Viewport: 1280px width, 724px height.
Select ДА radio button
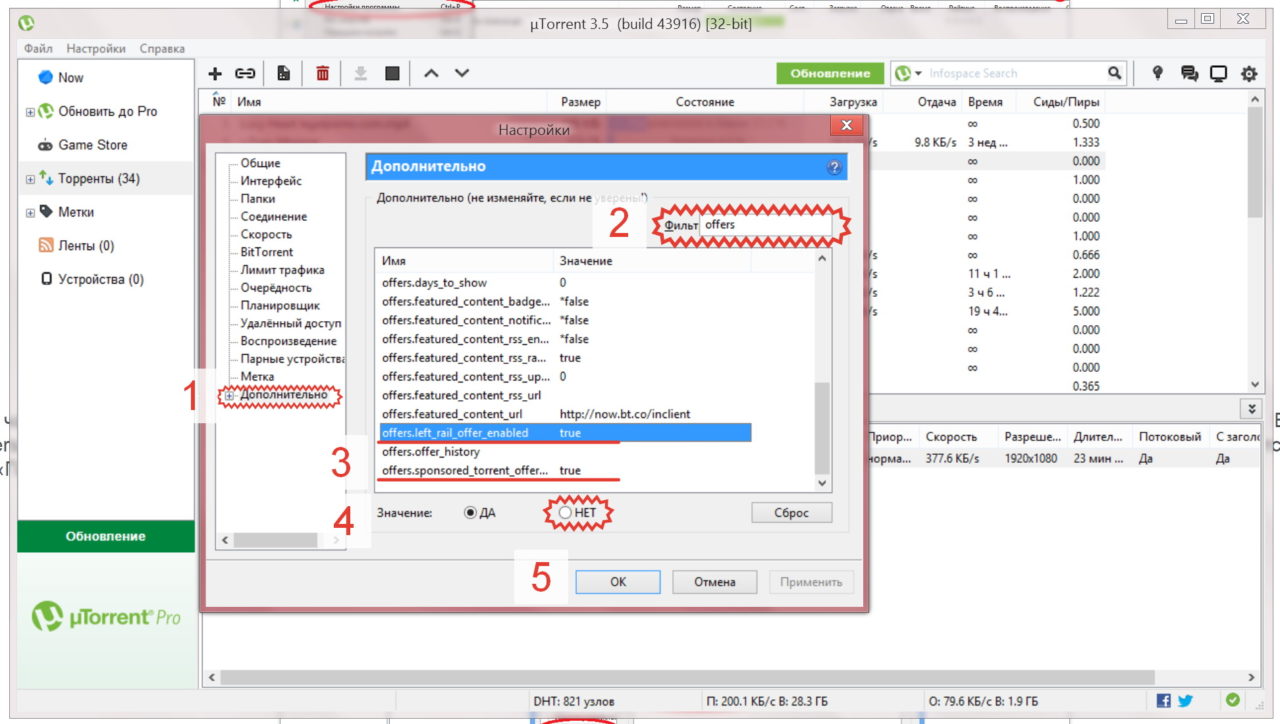(x=470, y=513)
